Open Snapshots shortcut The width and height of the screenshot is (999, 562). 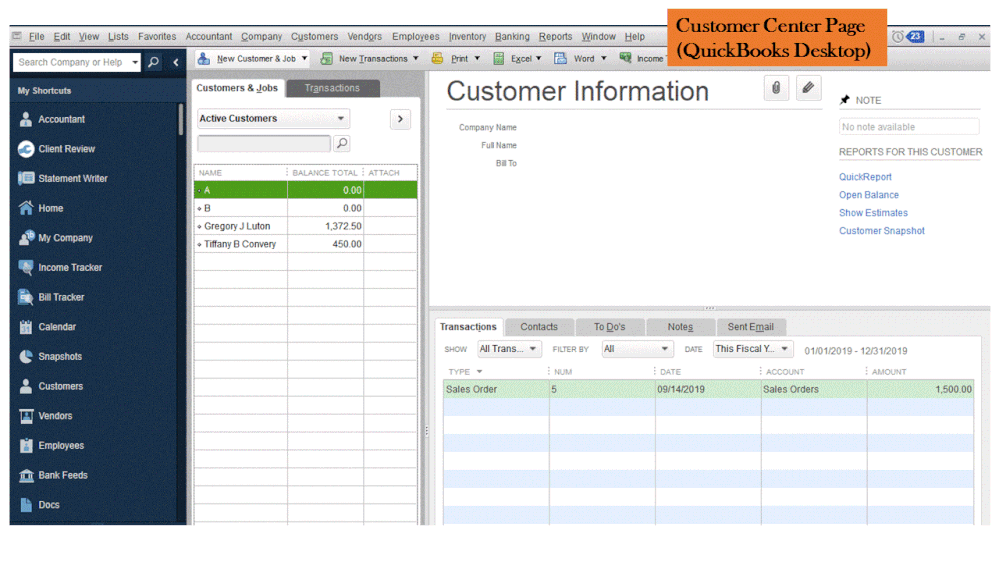[x=51, y=356]
